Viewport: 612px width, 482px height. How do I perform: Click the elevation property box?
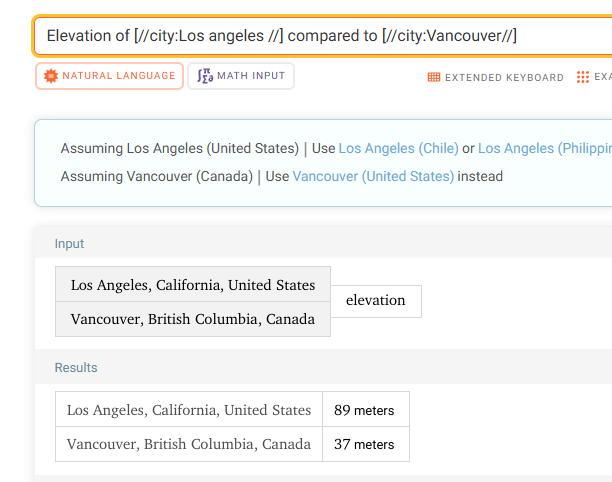[376, 301]
